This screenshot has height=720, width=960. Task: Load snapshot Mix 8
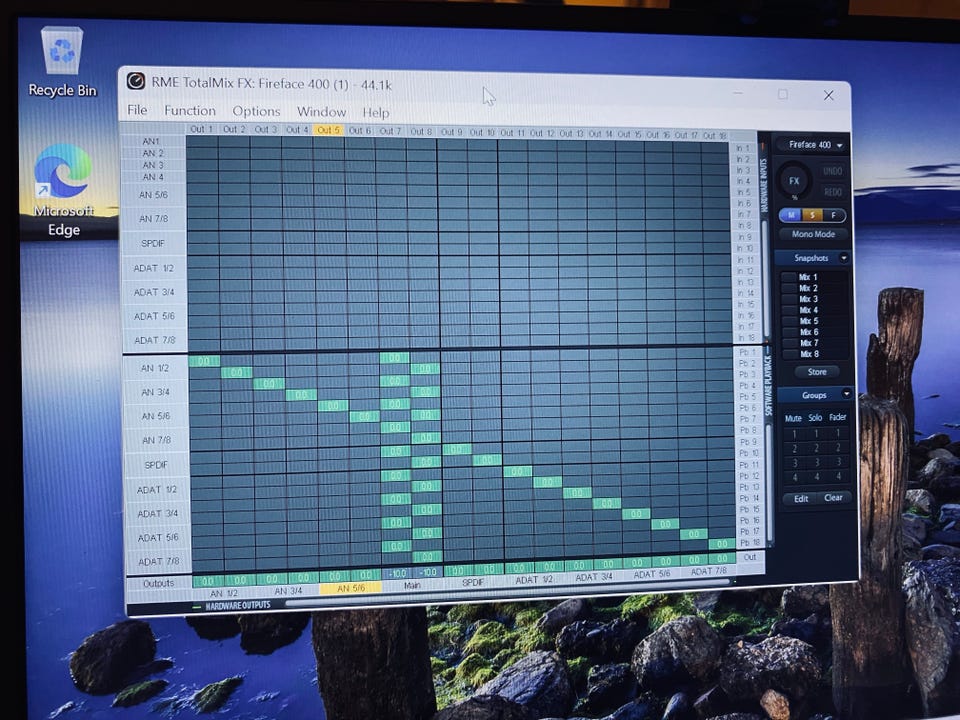(809, 354)
